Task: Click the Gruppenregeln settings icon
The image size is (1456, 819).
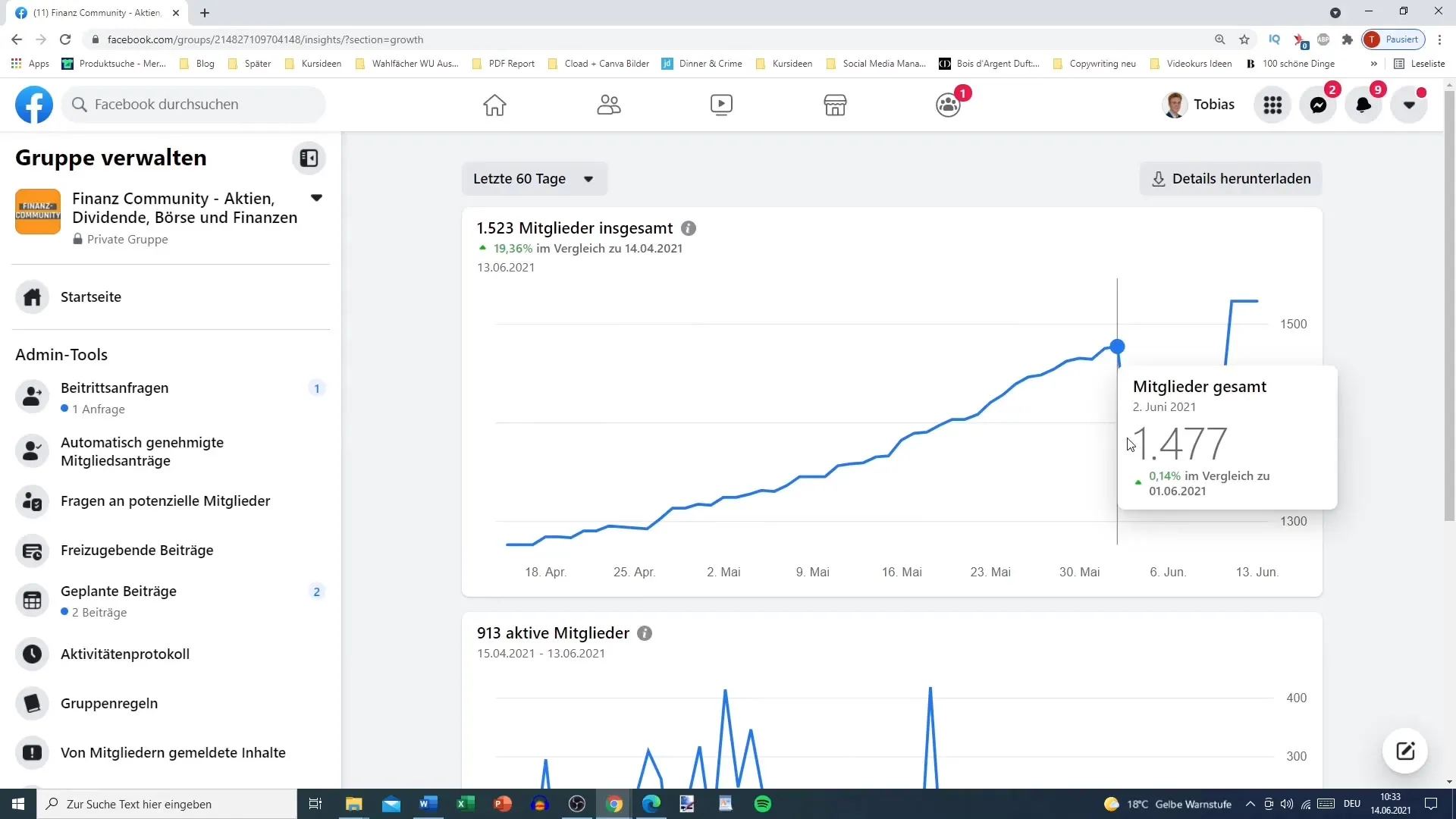Action: tap(31, 703)
